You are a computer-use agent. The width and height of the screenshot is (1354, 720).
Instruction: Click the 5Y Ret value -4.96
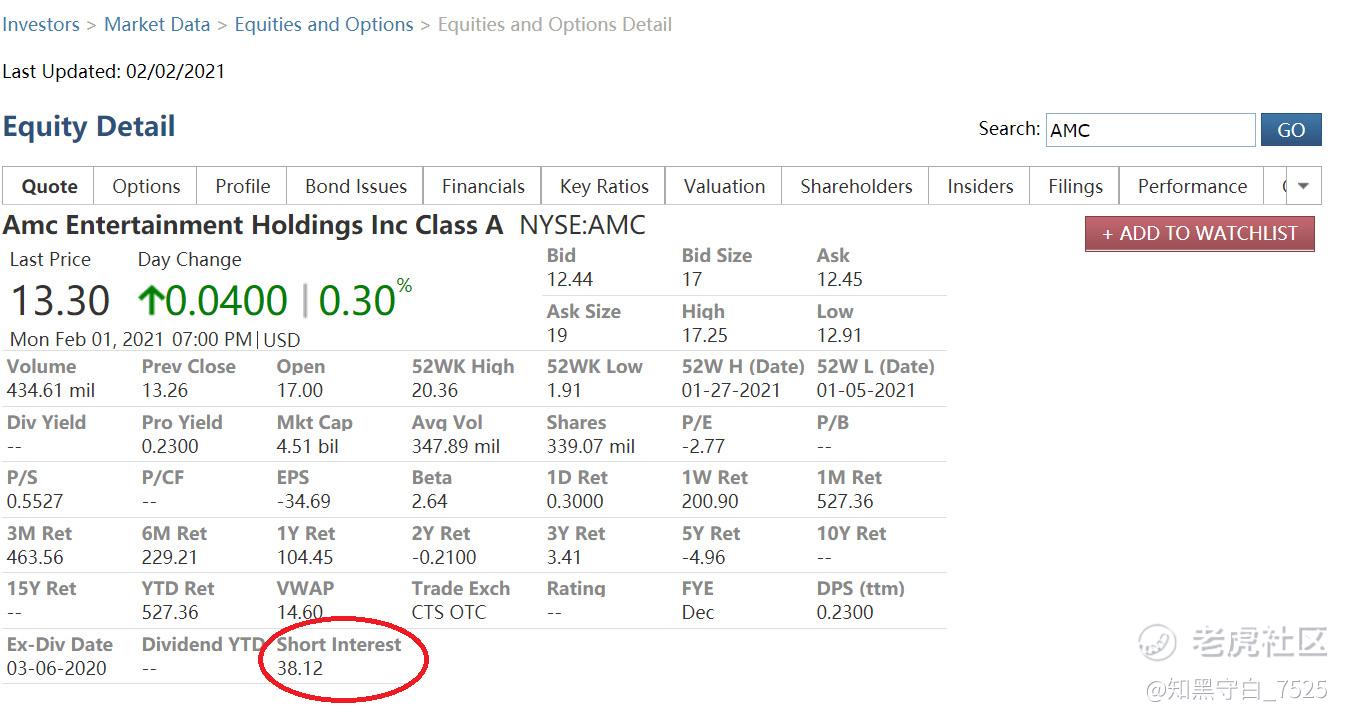pos(704,558)
